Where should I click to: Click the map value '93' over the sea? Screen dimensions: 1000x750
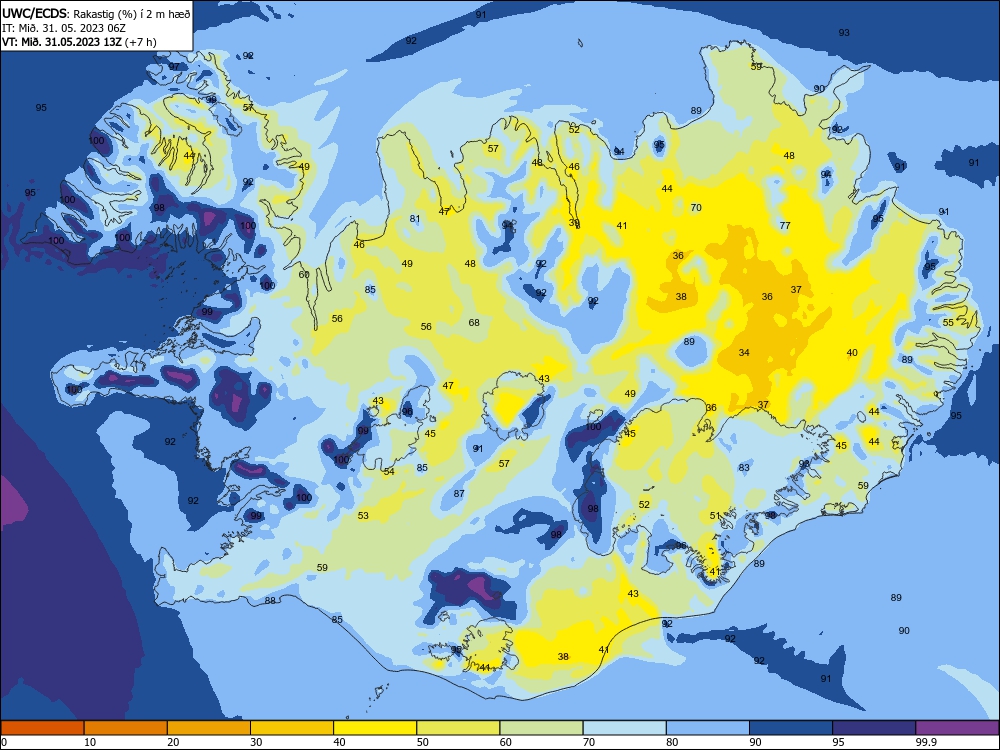[x=844, y=33]
